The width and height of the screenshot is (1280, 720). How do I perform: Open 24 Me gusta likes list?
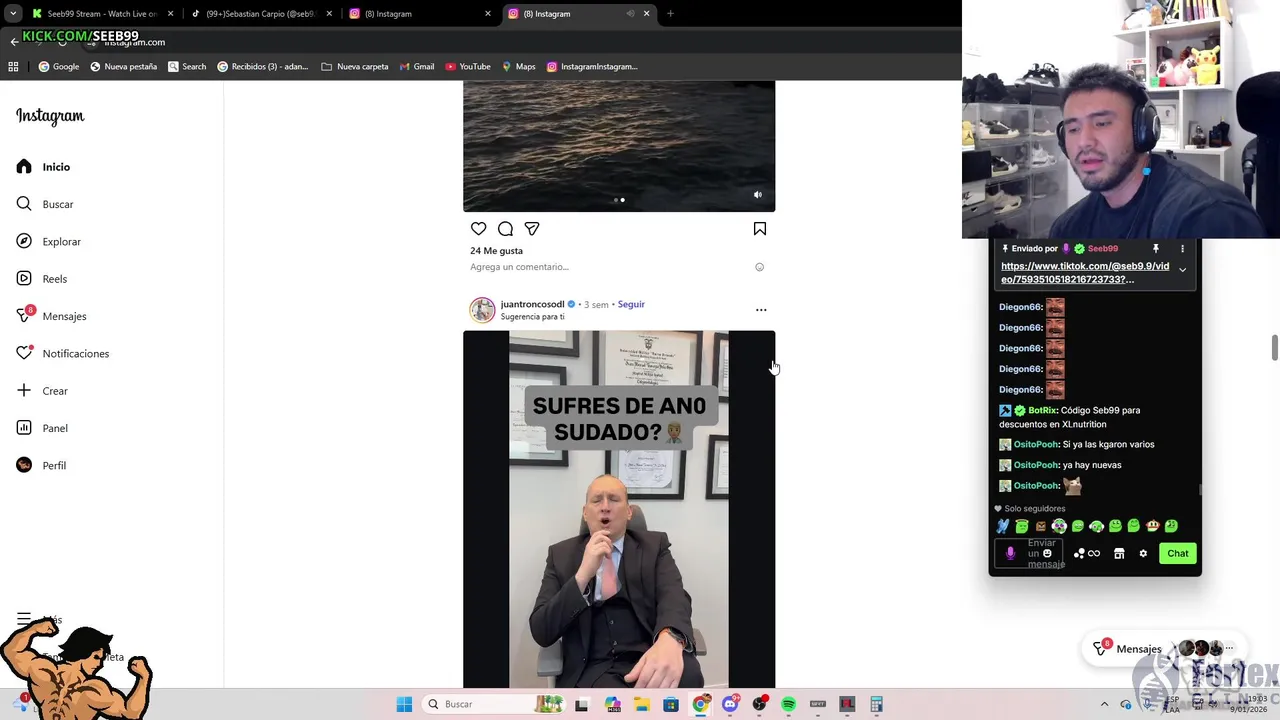(496, 251)
